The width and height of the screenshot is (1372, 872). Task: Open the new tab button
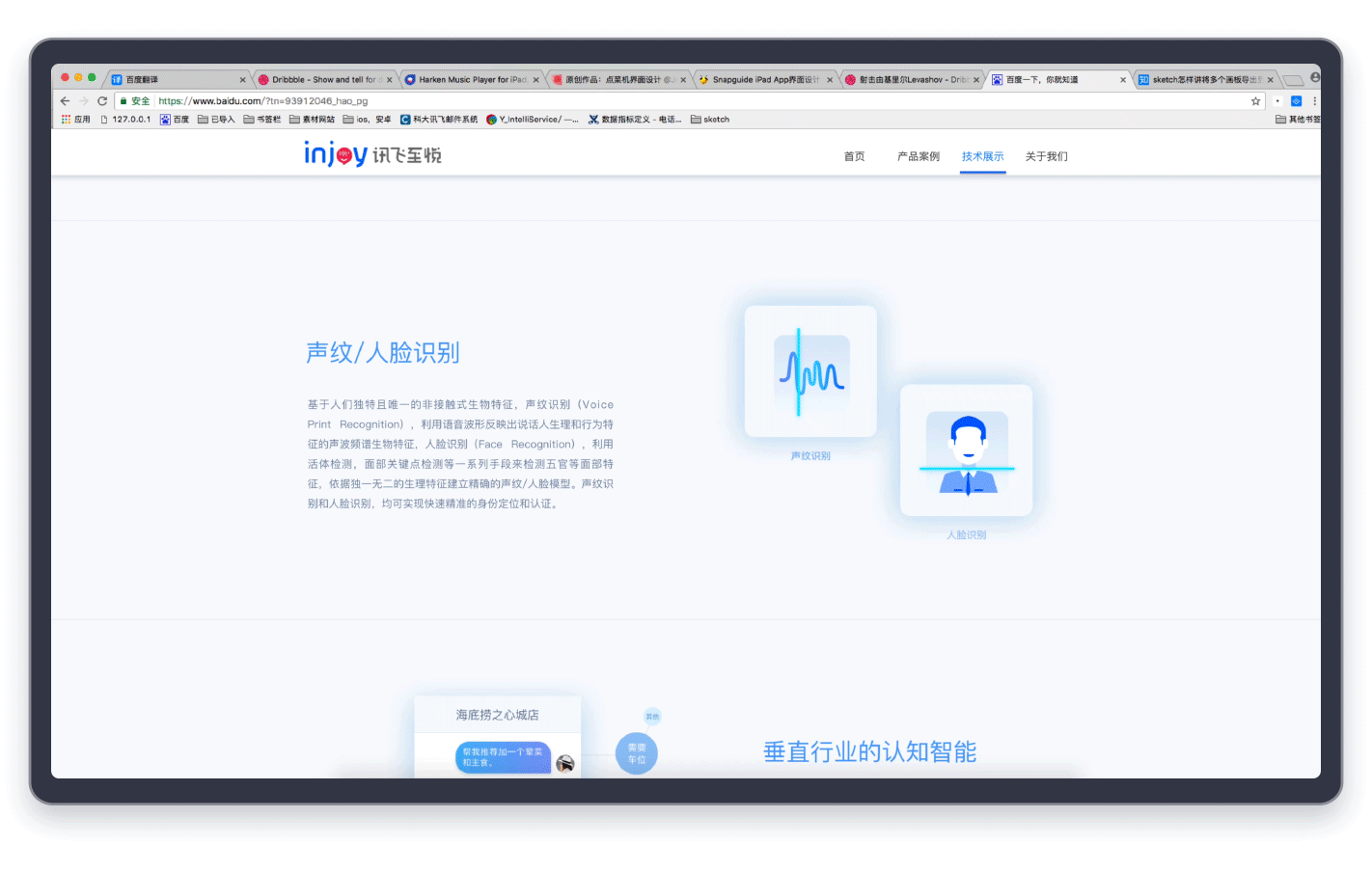click(x=1293, y=80)
